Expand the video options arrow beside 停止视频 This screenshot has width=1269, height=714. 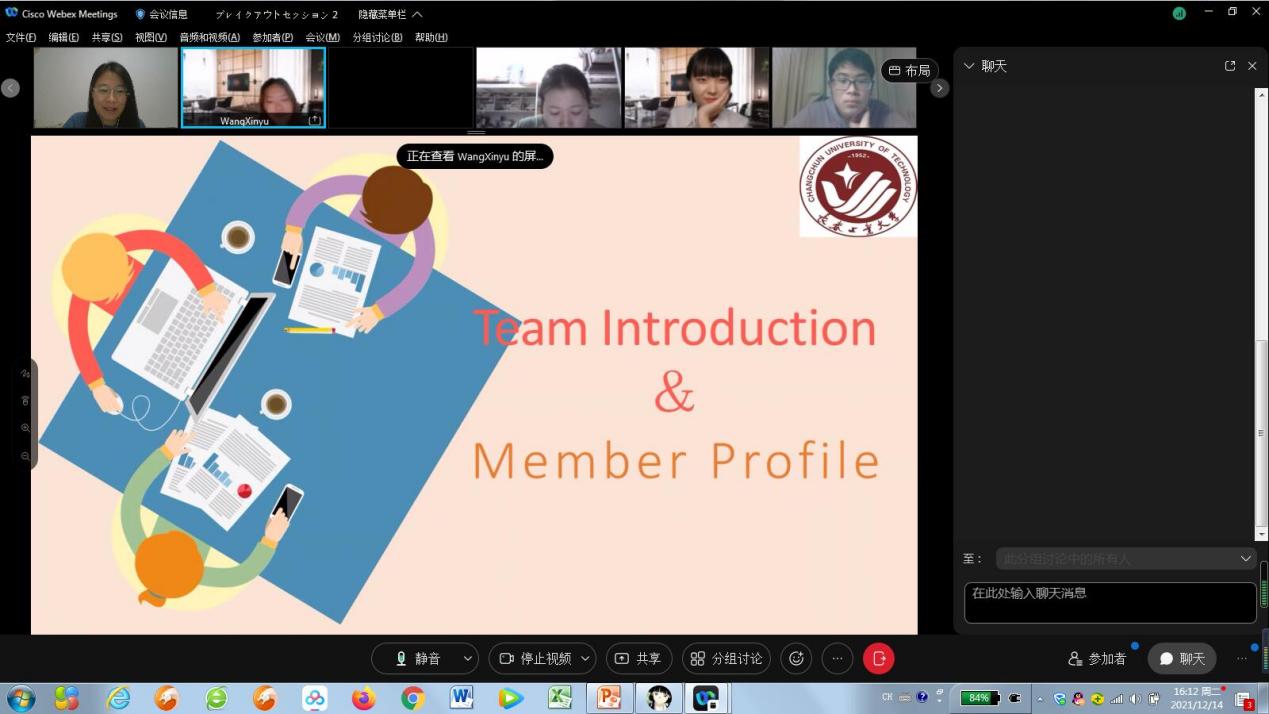[585, 658]
